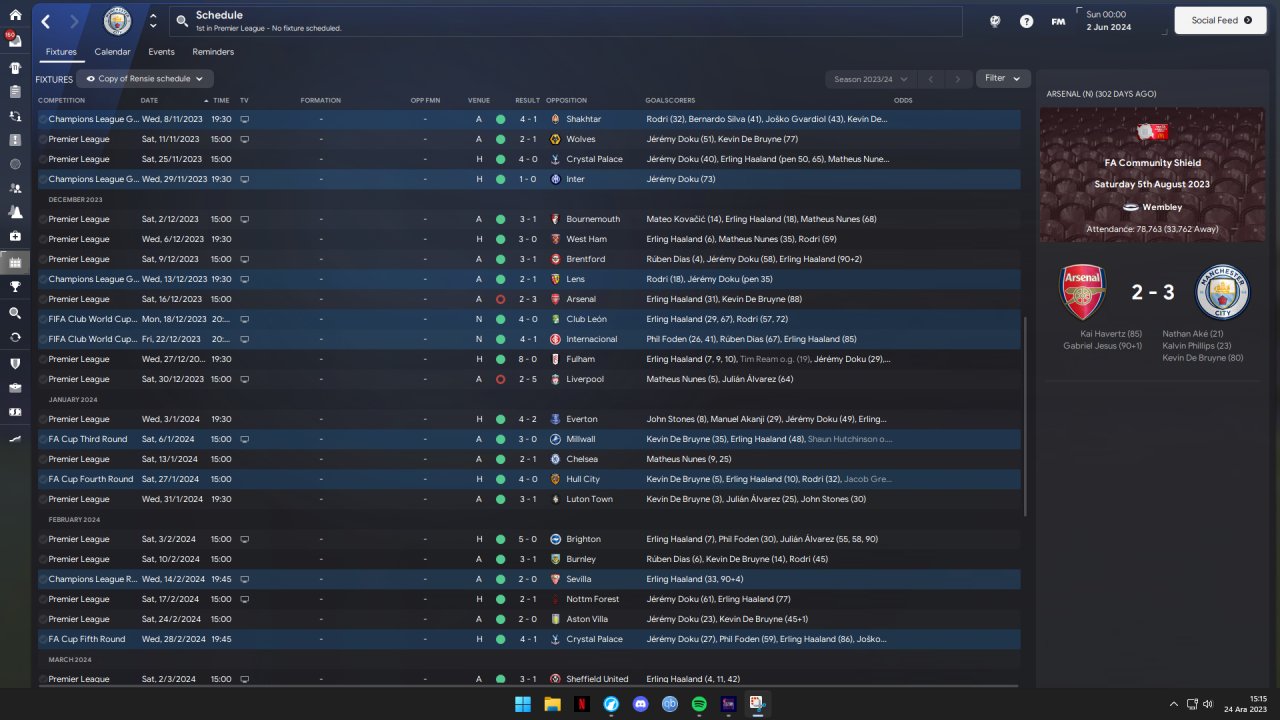This screenshot has height=720, width=1280.
Task: Select the row circle for Fulham fixture
Action: pos(43,359)
